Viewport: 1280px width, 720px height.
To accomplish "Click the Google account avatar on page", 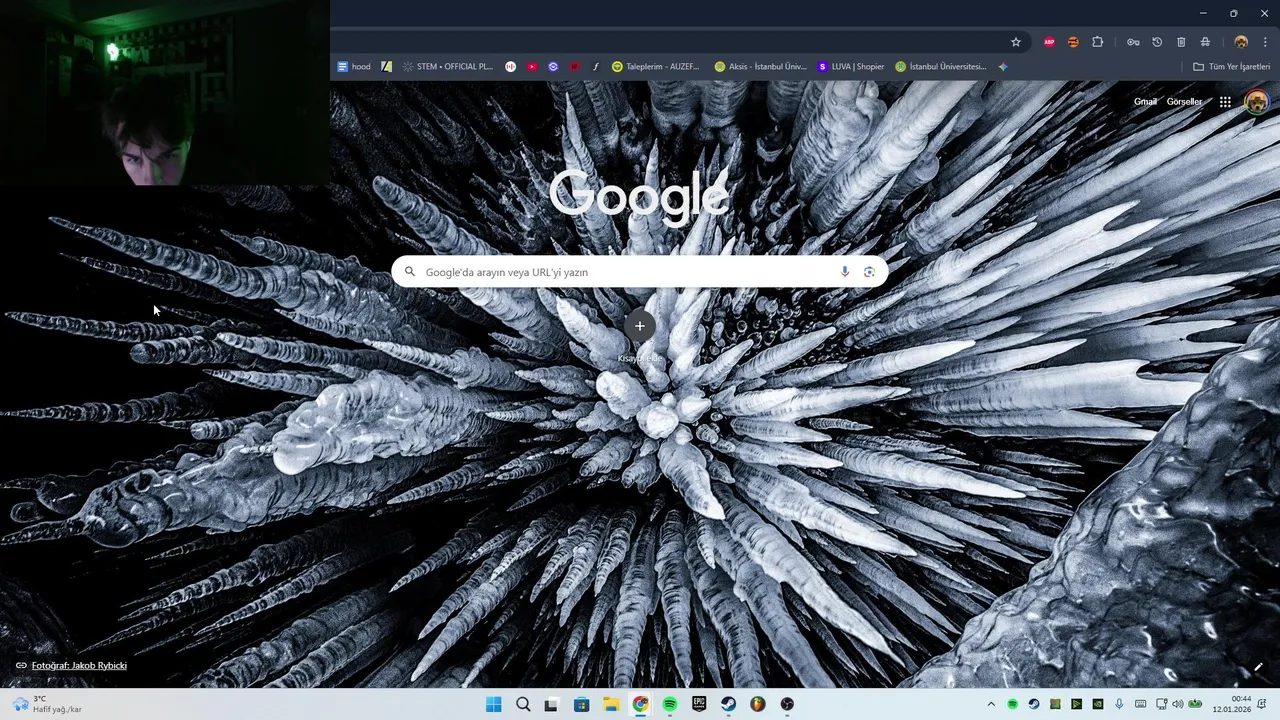I will pos(1256,102).
